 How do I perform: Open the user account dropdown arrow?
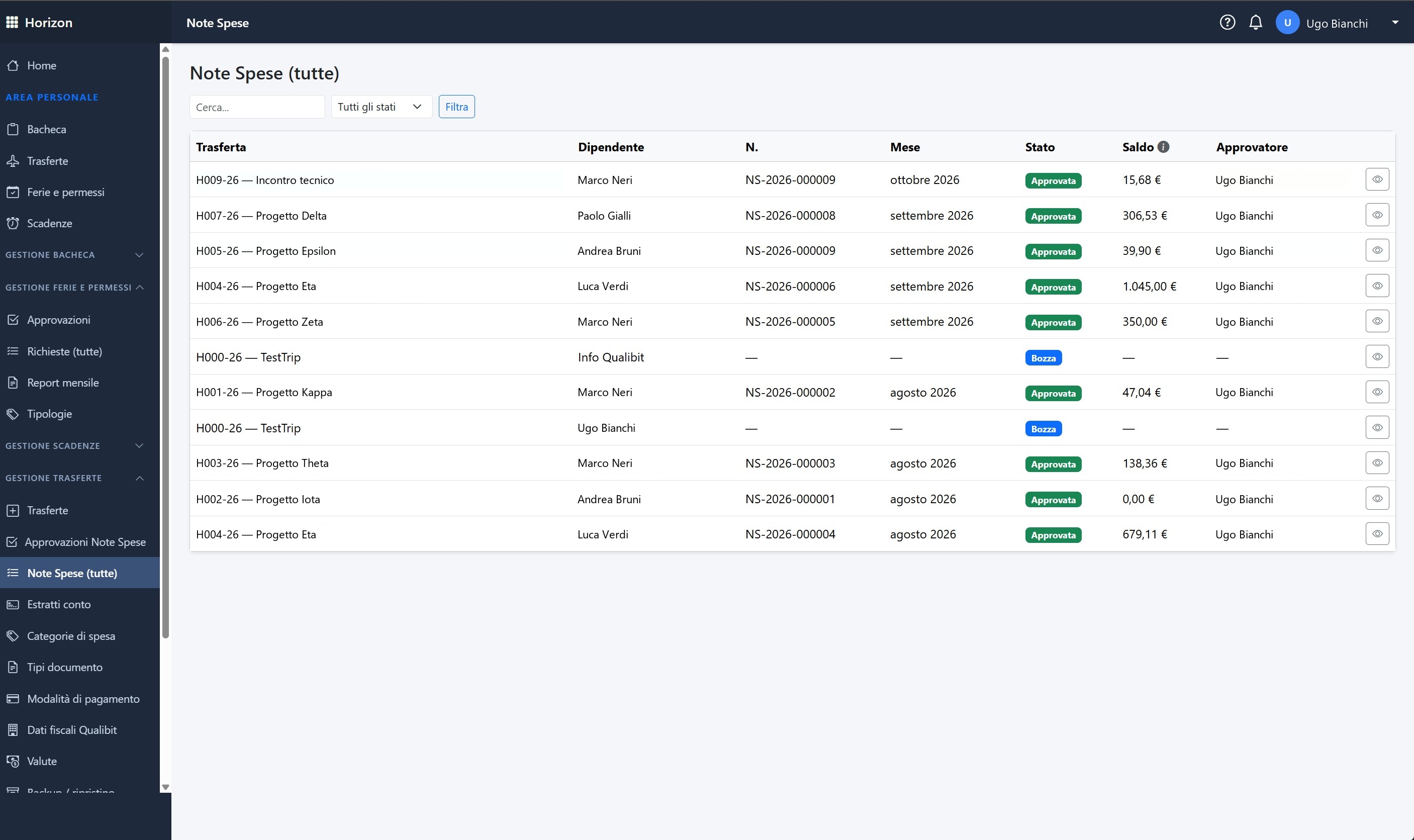pos(1395,23)
